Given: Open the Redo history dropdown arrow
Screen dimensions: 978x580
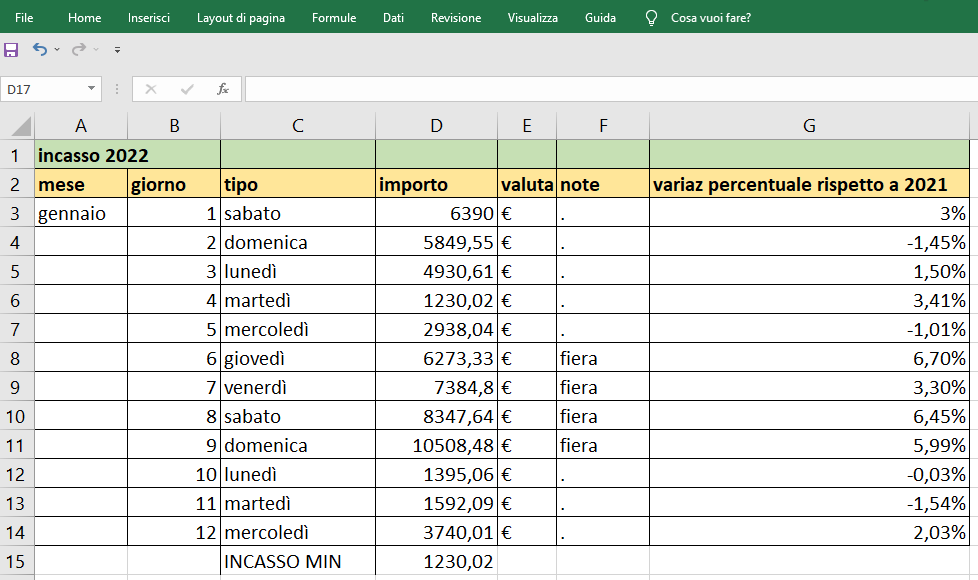Looking at the screenshot, I should (96, 49).
